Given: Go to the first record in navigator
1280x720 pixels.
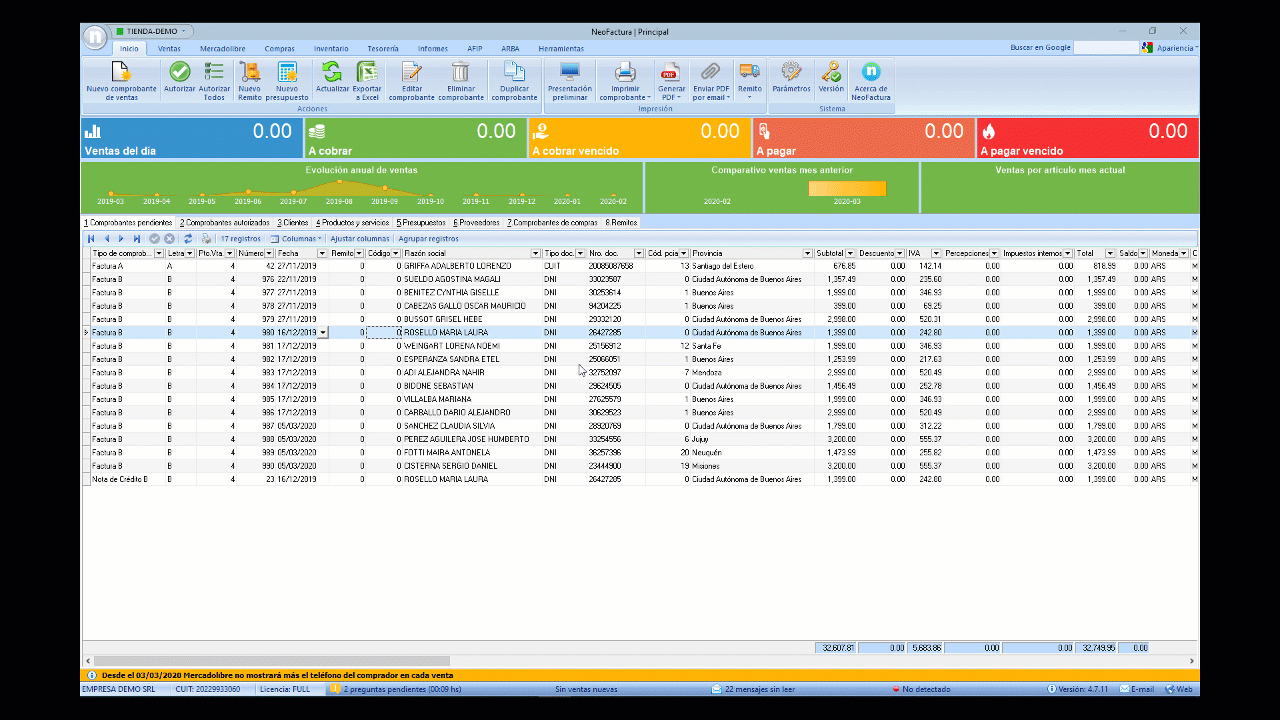Looking at the screenshot, I should pos(91,239).
